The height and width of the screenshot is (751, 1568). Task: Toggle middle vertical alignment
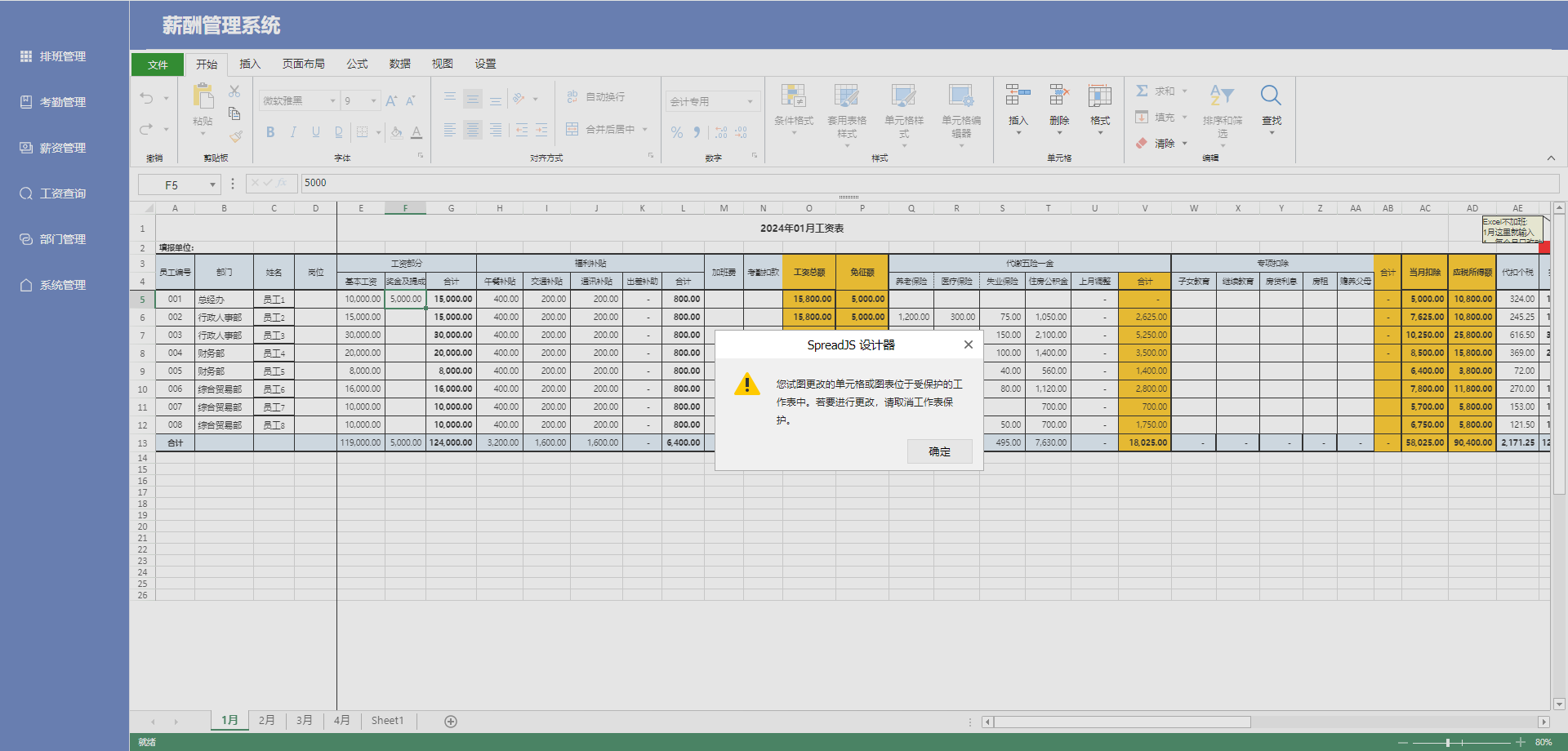pos(473,99)
